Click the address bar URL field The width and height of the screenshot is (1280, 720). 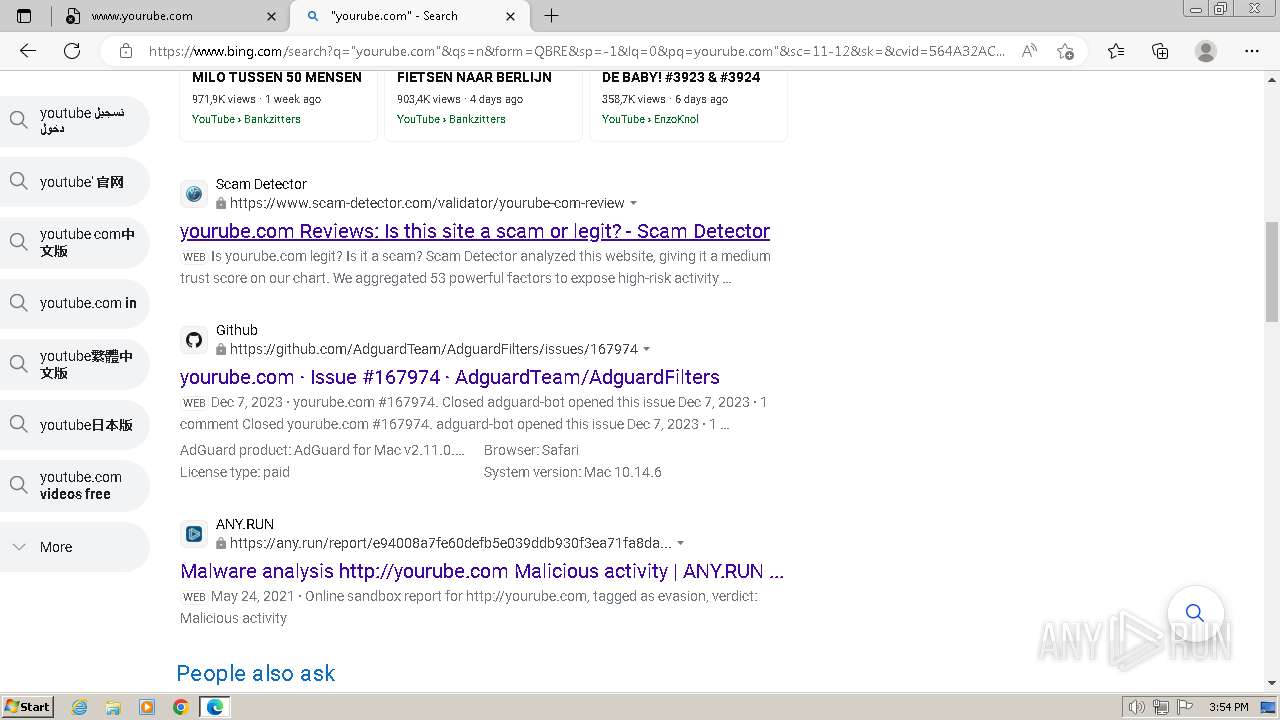tap(575, 51)
